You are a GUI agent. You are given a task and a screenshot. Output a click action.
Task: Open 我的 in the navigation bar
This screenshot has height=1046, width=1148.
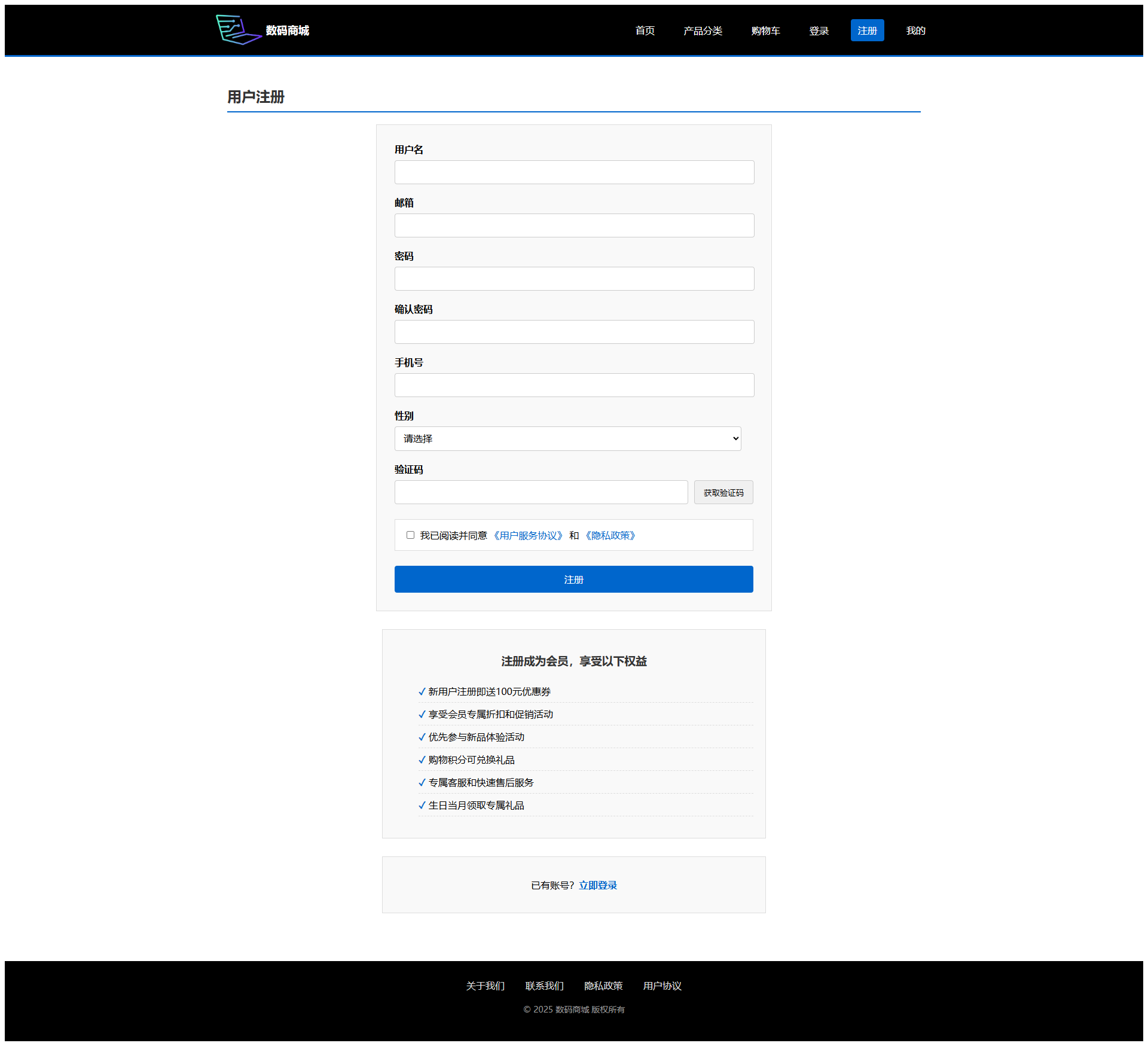coord(915,31)
